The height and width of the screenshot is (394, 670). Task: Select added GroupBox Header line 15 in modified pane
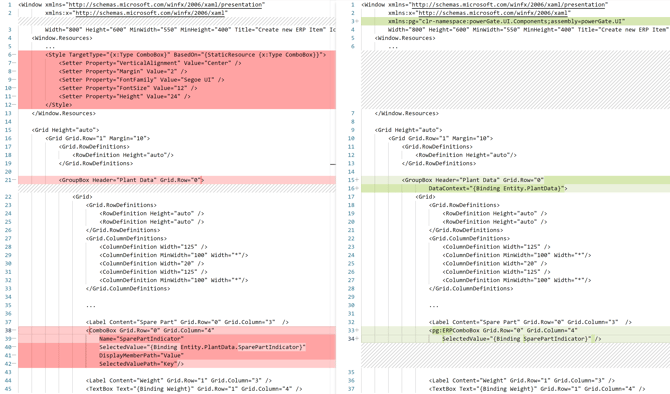(x=516, y=180)
